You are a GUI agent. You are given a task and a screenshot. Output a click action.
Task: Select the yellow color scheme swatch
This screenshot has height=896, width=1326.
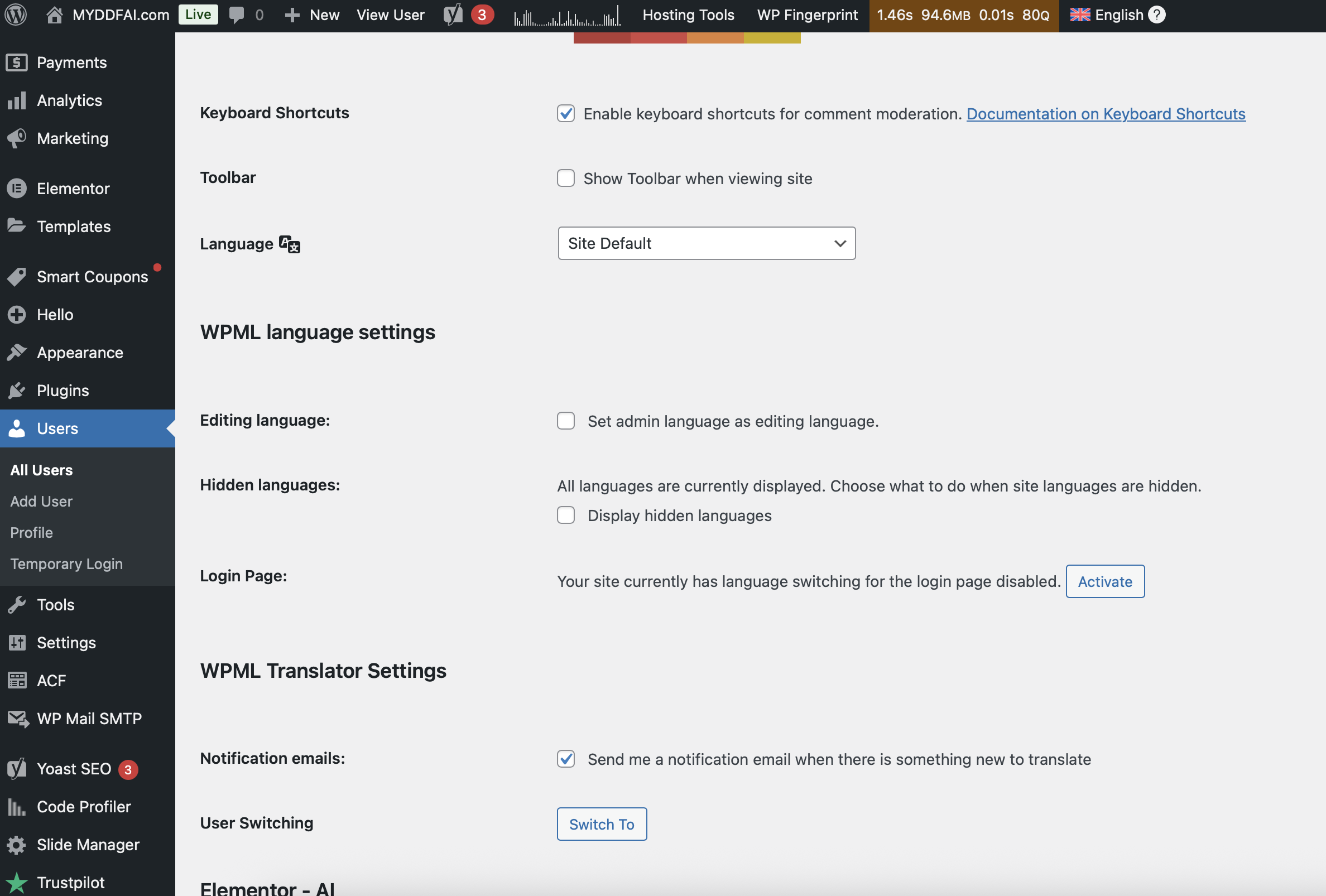tap(772, 37)
